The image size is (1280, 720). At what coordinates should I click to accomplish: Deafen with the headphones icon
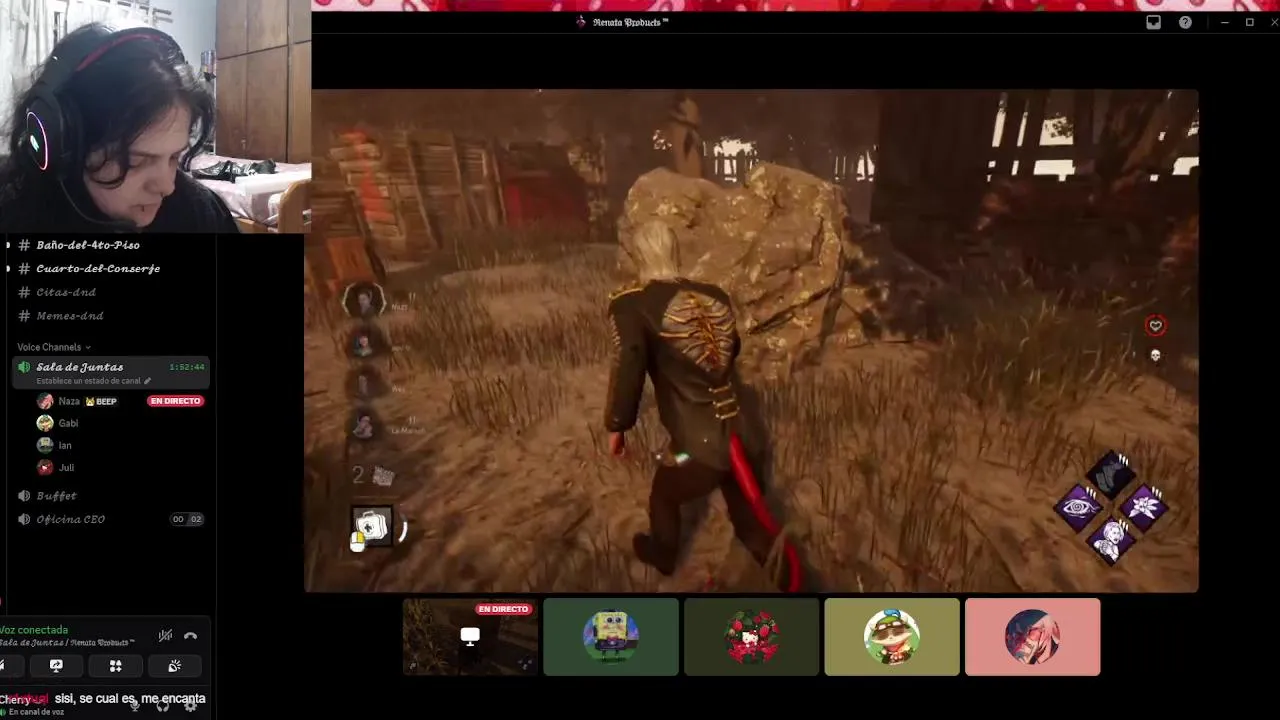pos(163,705)
